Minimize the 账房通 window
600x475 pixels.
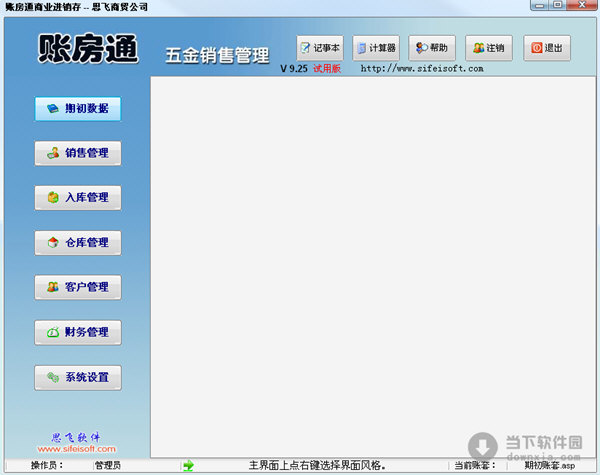540,5
